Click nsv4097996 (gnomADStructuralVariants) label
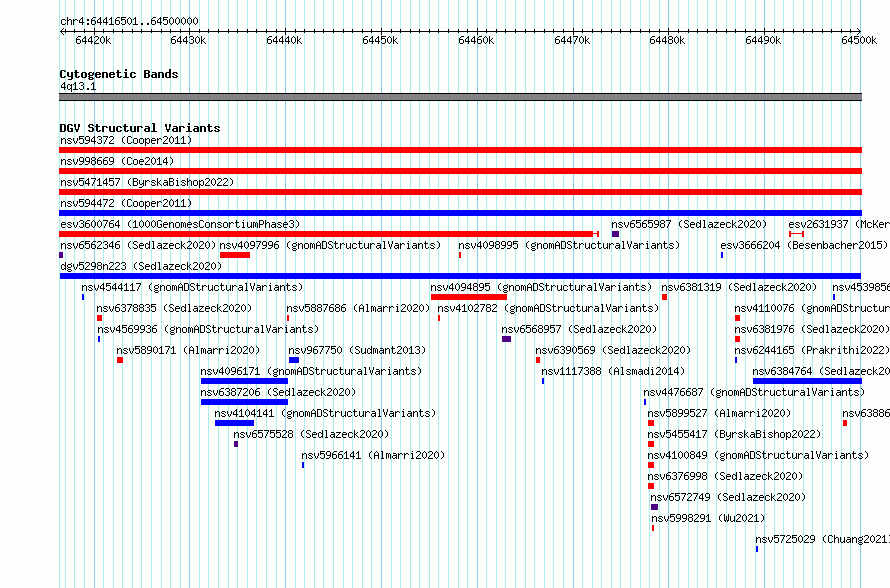The width and height of the screenshot is (890, 588). pos(330,245)
